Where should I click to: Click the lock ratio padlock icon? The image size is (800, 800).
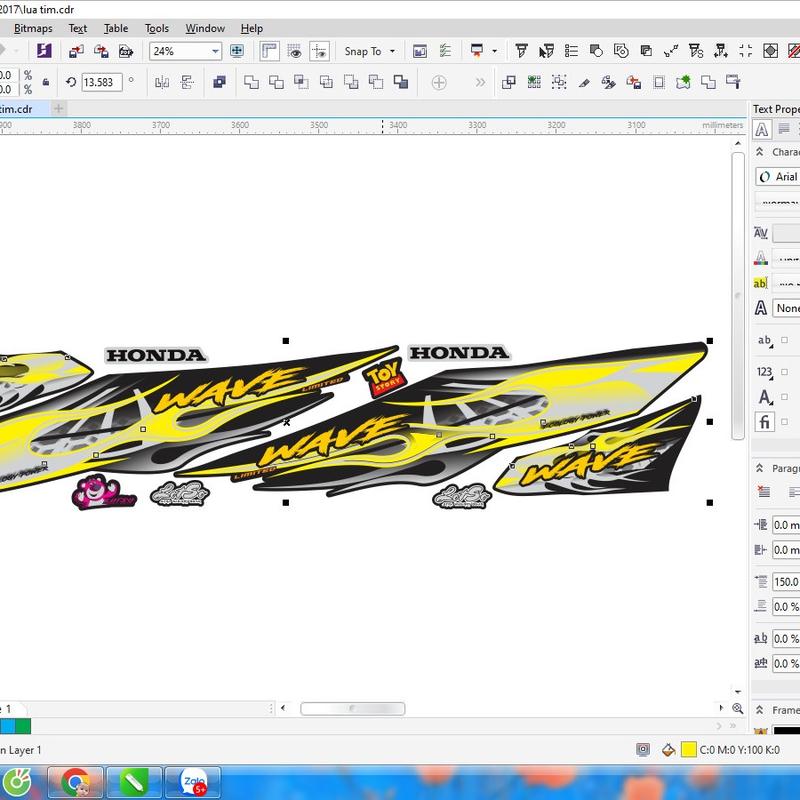pyautogui.click(x=46, y=82)
